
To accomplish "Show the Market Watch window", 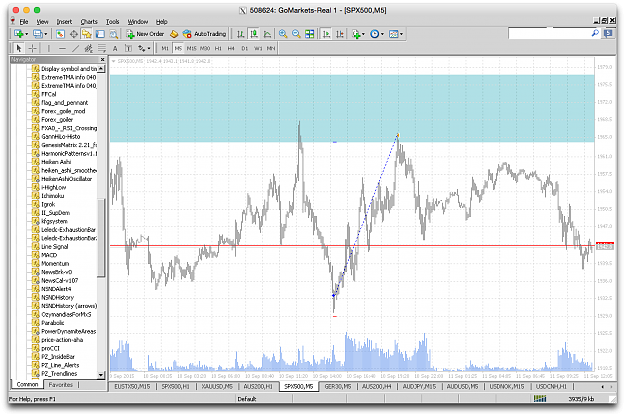I will pos(60,34).
